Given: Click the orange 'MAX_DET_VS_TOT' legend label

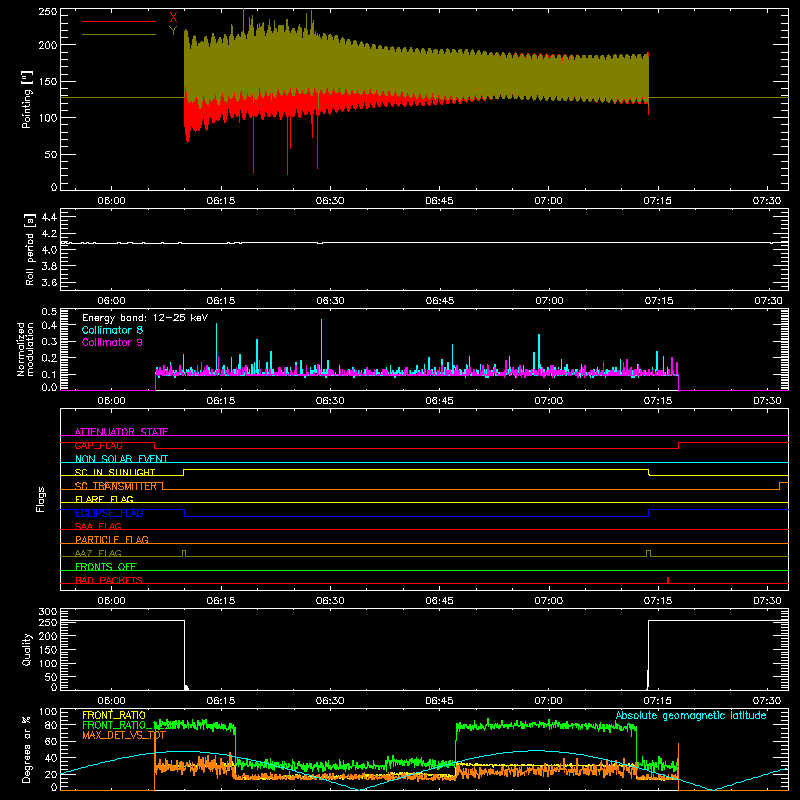Looking at the screenshot, I should (x=124, y=735).
